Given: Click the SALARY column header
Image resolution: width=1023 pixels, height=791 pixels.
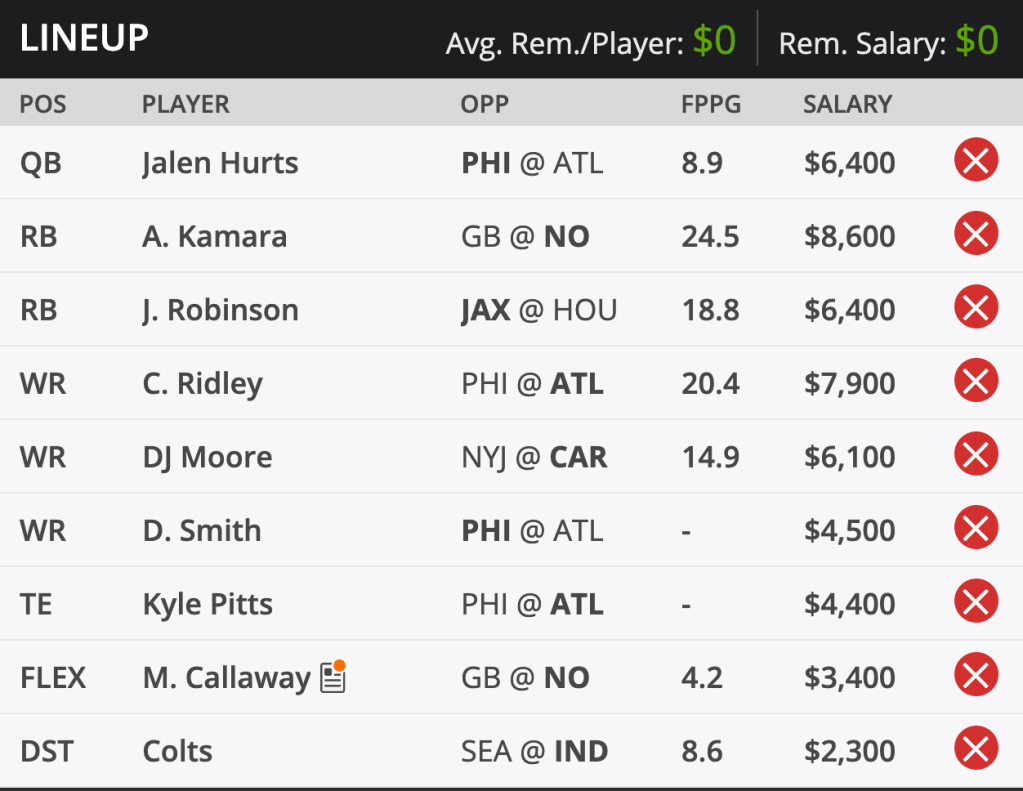Looking at the screenshot, I should [x=847, y=104].
